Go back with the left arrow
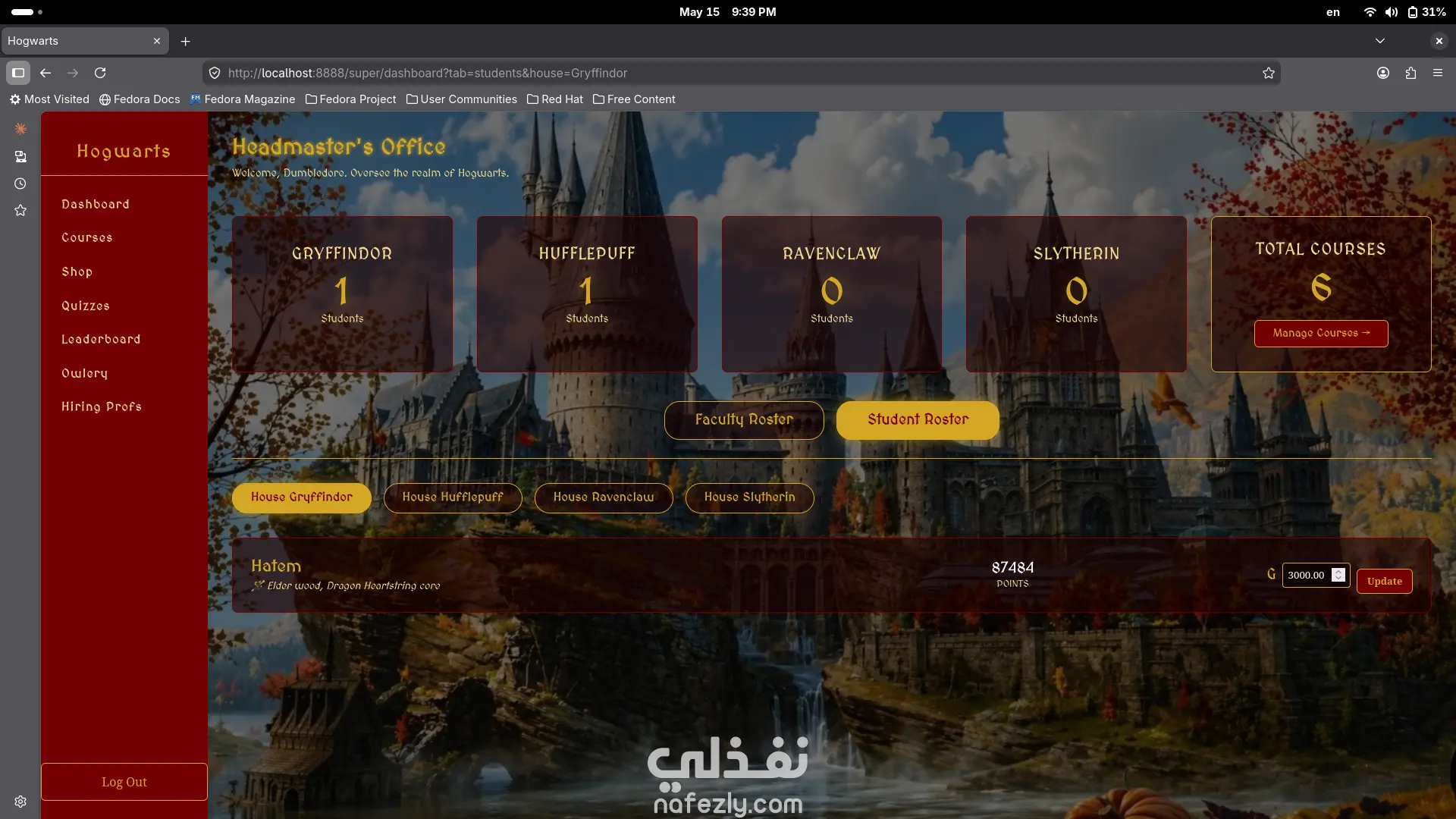Screen dimensions: 1456x819 45,73
